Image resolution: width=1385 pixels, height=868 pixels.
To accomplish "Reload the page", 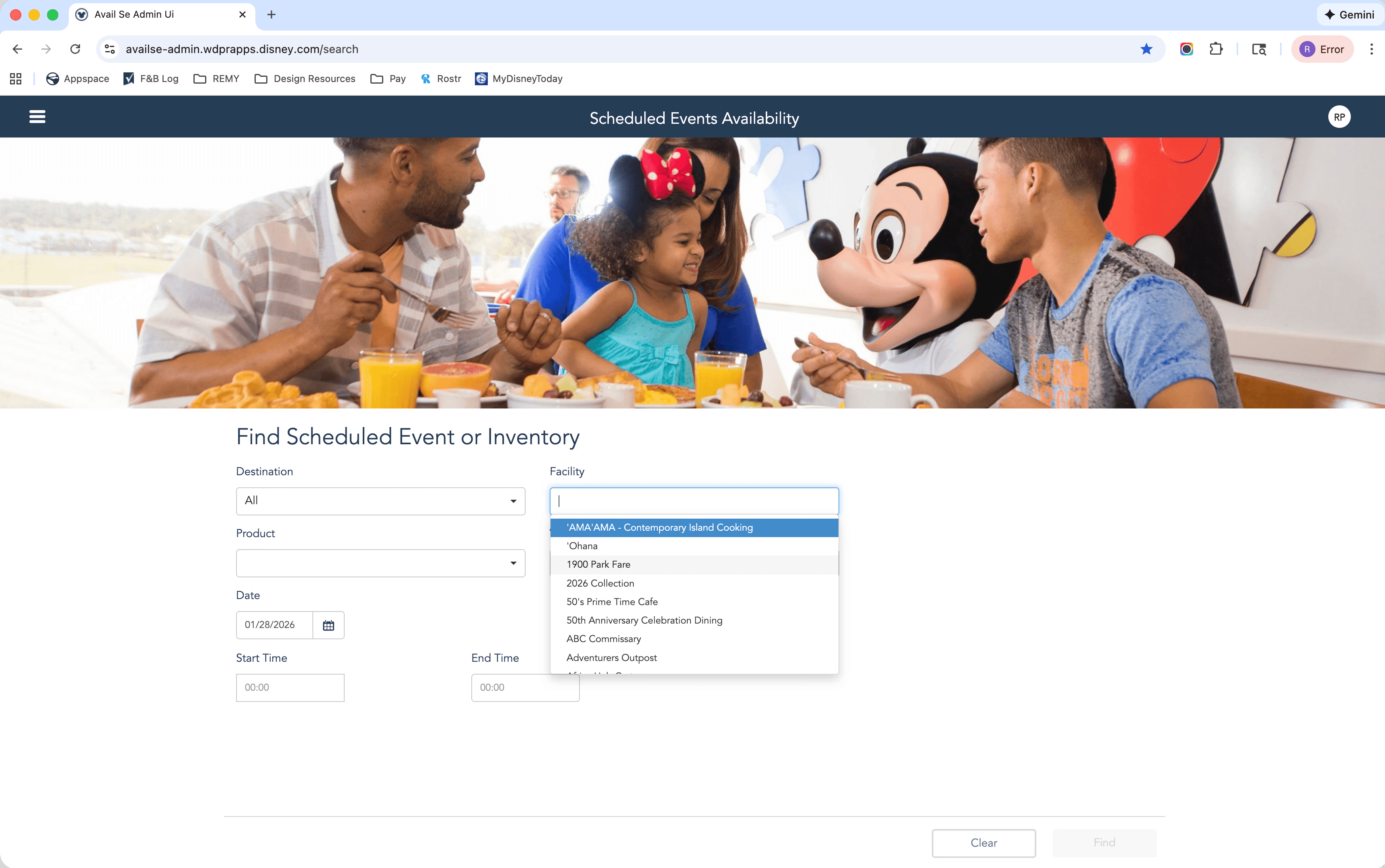I will pyautogui.click(x=75, y=49).
